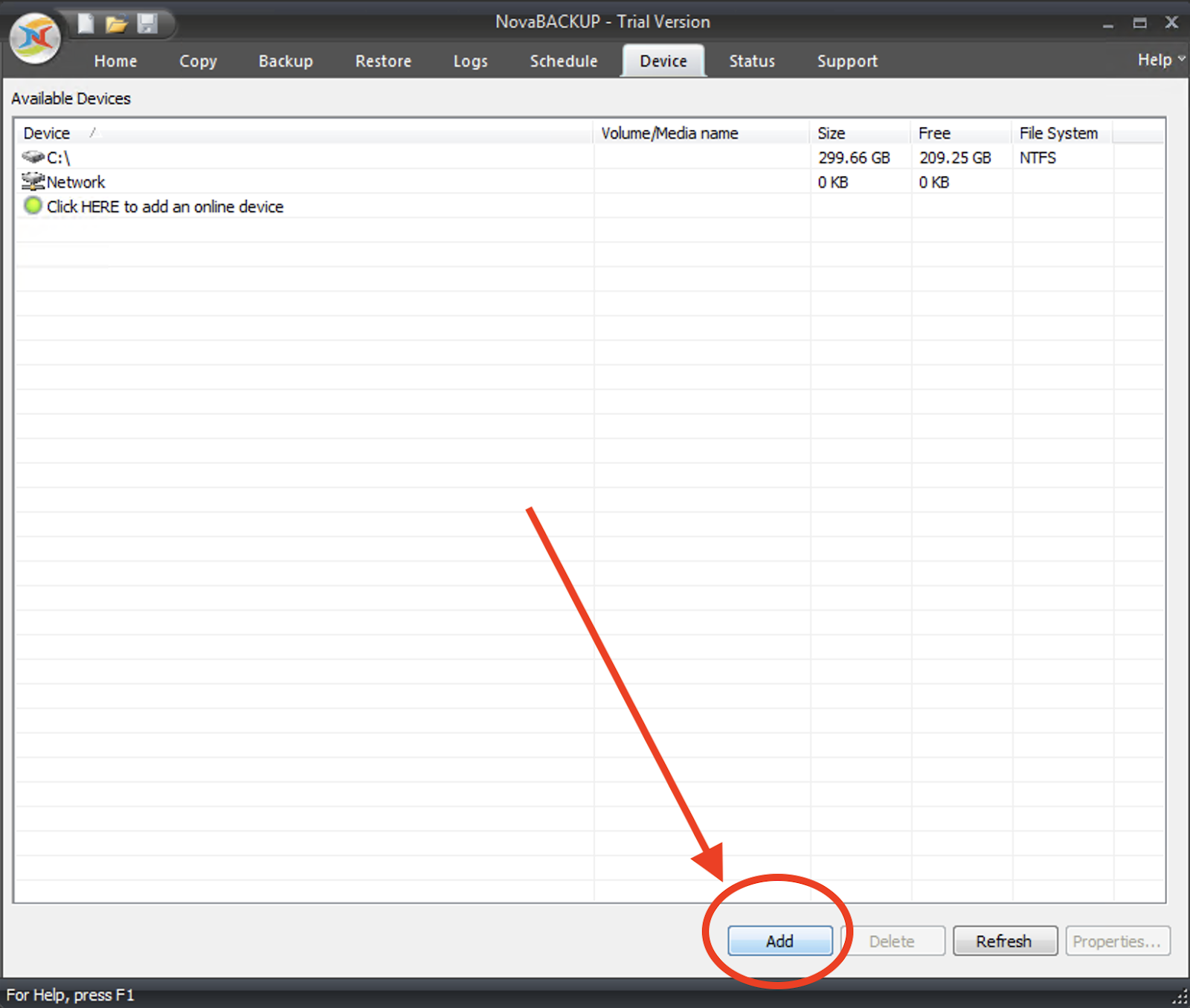Switch to the Copy tab
Screen dimensions: 1190x1008
coord(198,61)
